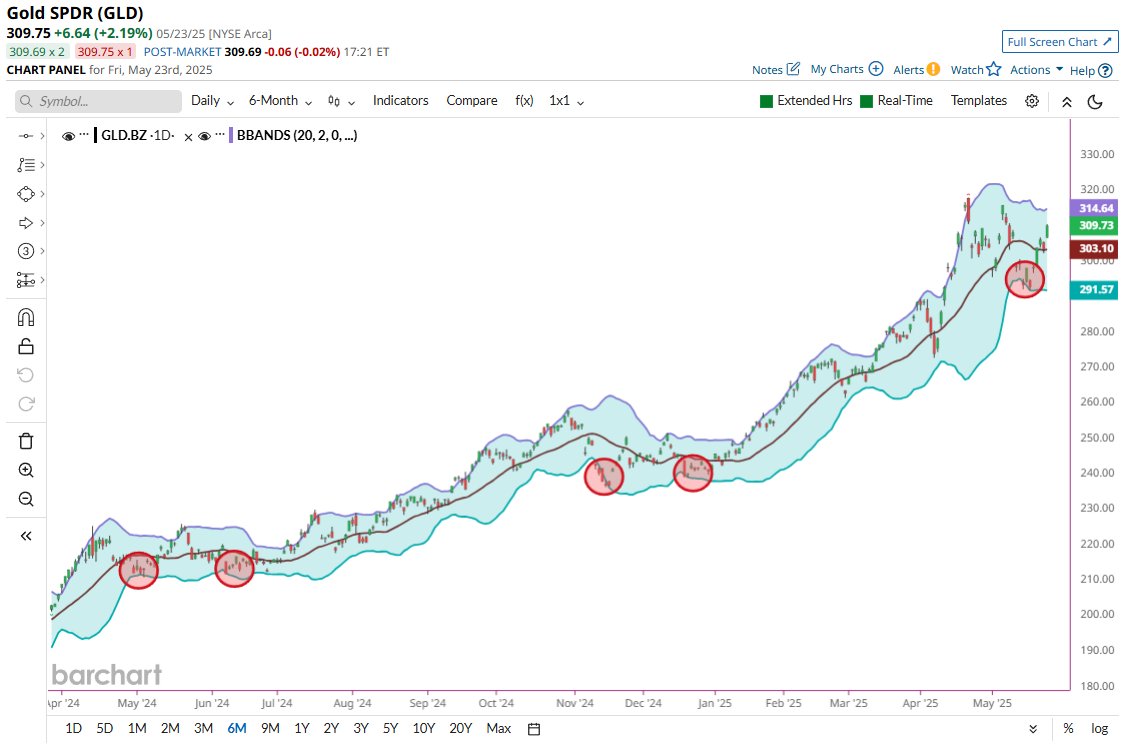
Task: Toggle the drawing lock icon
Action: point(25,347)
